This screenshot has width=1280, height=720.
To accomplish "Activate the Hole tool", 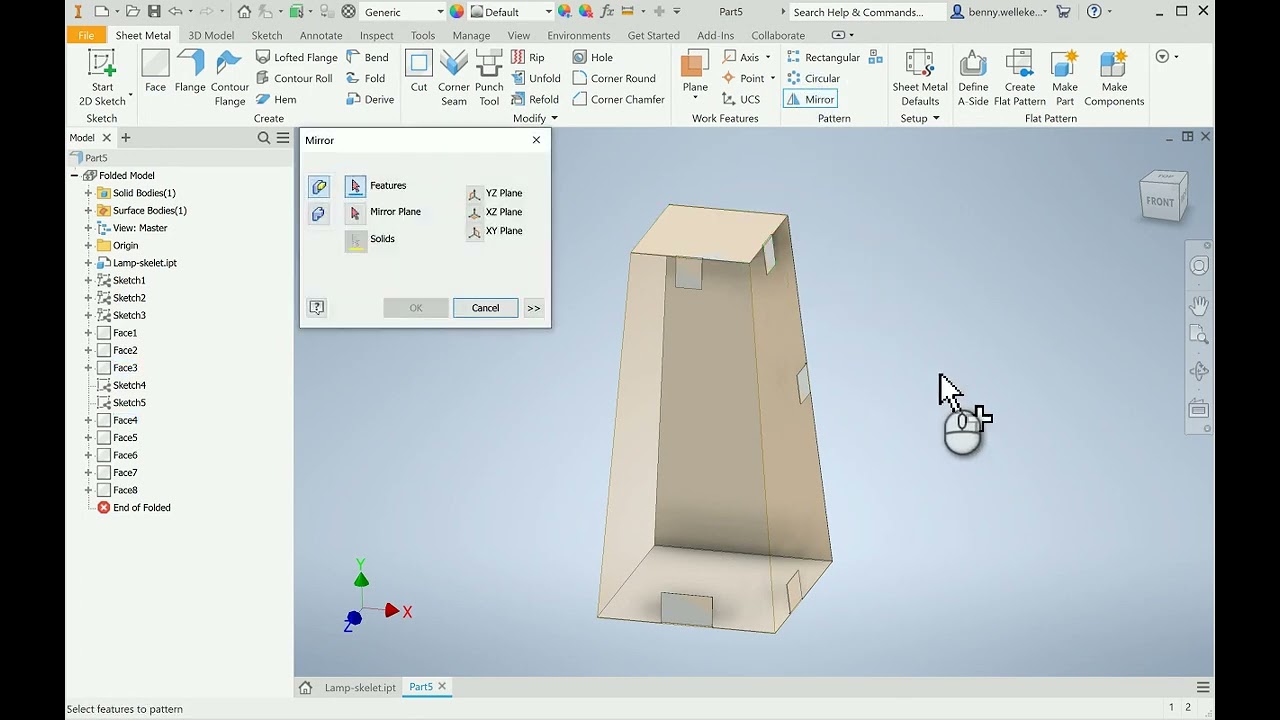I will coord(592,57).
